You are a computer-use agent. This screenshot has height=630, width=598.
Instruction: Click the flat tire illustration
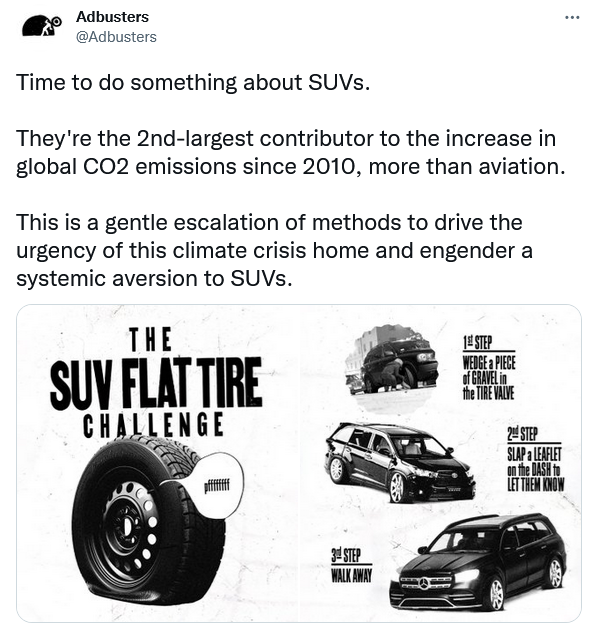click(149, 522)
